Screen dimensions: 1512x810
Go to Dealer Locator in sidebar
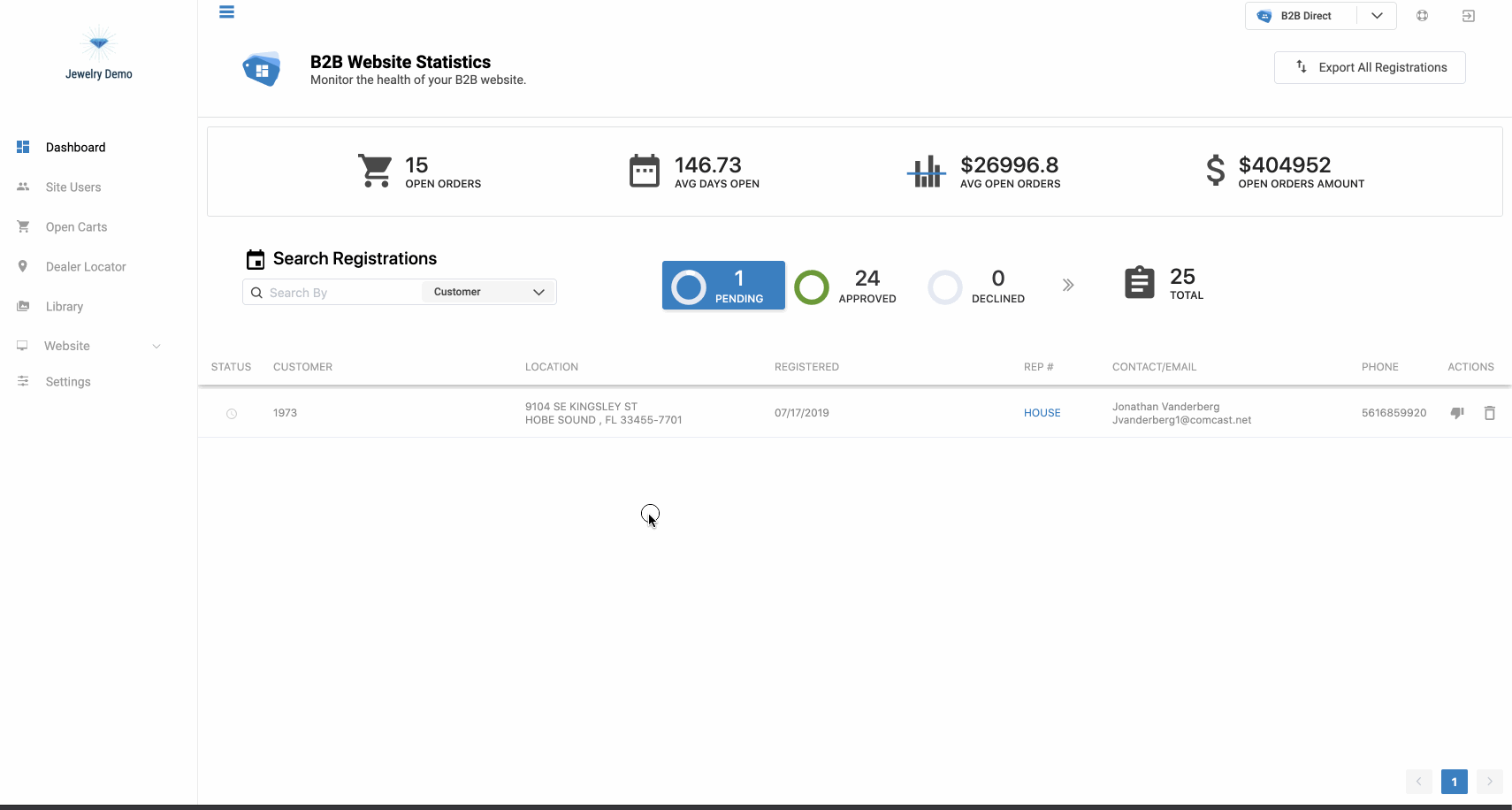click(86, 267)
